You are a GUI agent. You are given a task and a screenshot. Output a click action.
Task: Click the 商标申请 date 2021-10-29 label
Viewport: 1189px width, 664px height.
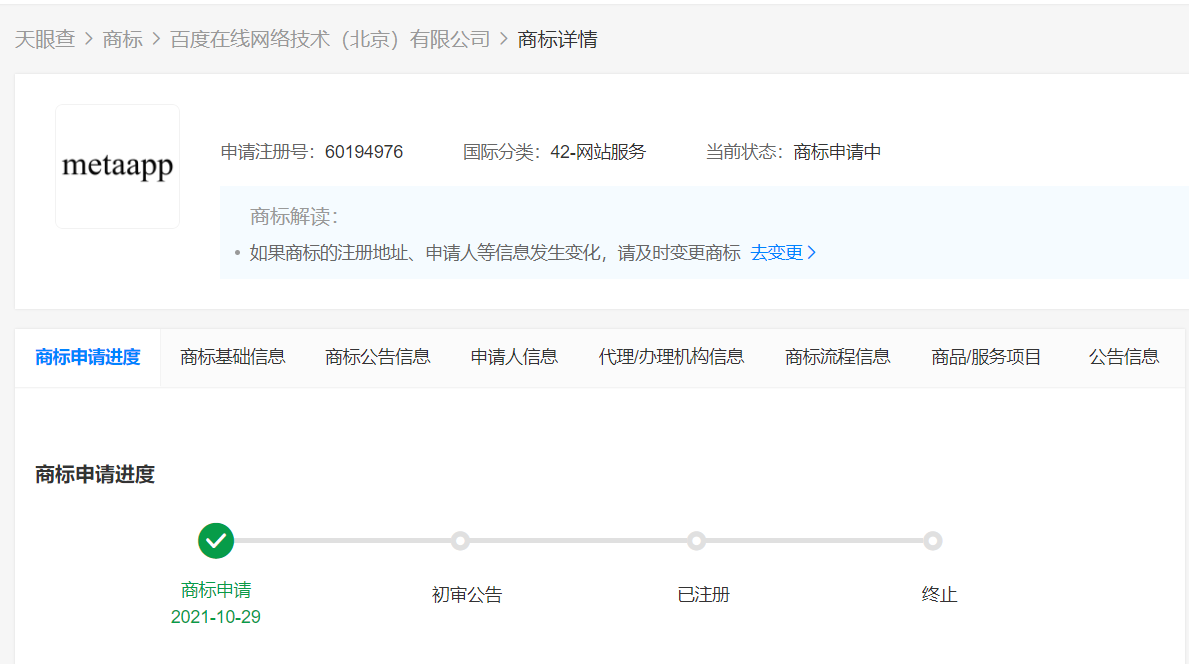point(216,617)
